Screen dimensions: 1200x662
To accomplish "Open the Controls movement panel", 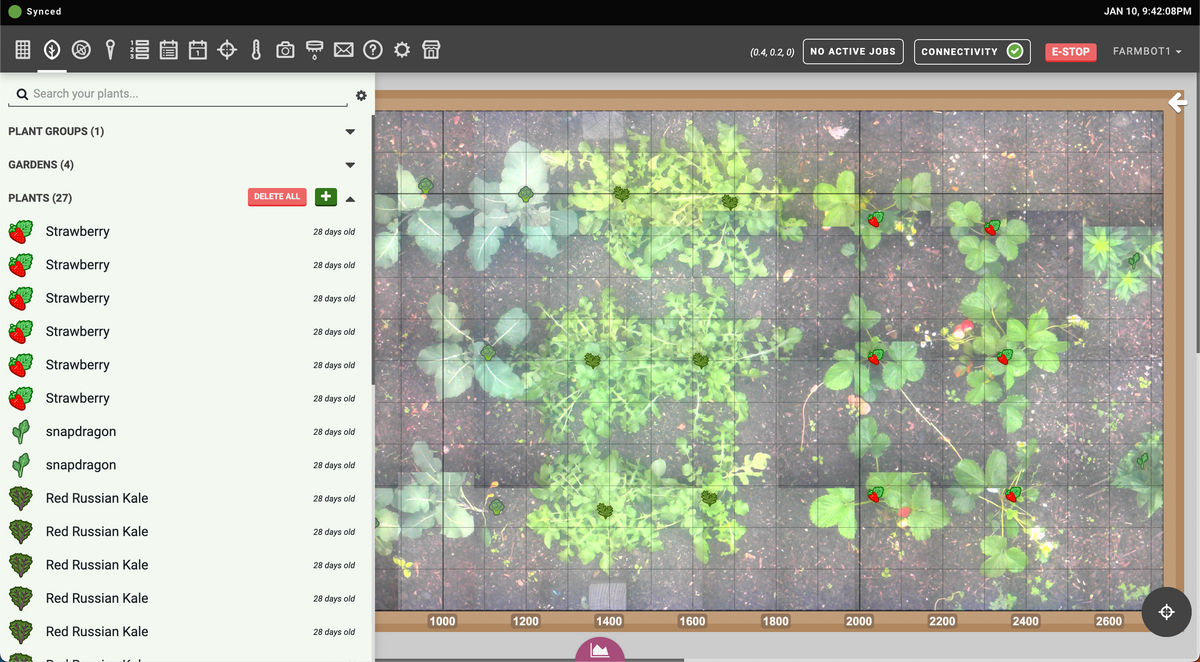I will pos(226,48).
